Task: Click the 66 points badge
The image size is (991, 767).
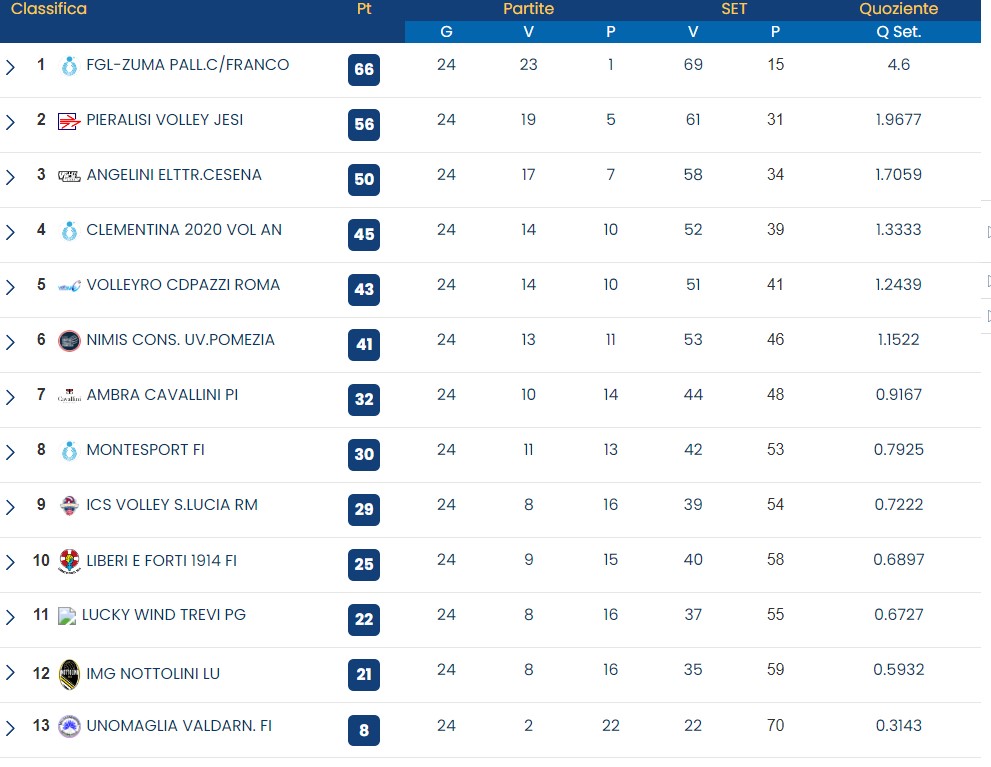Action: (x=364, y=70)
